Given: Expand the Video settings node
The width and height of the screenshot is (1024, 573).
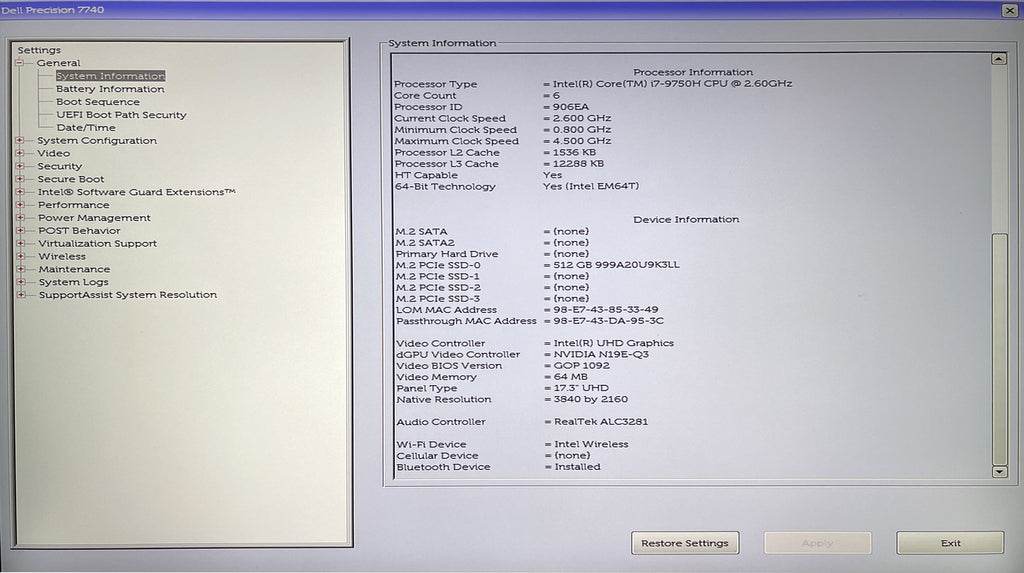Looking at the screenshot, I should [20, 153].
